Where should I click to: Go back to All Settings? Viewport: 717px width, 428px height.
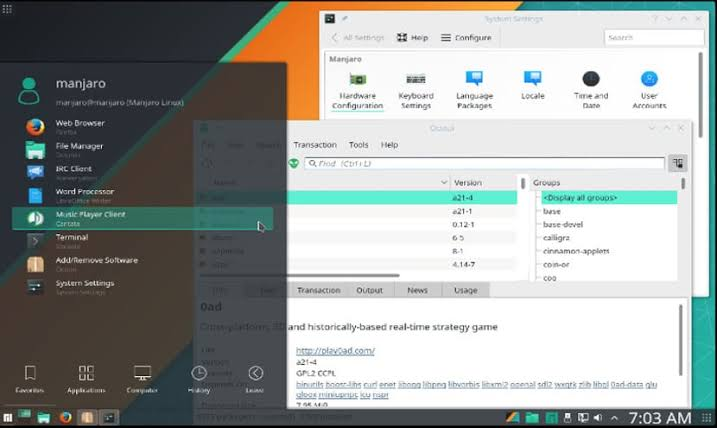(358, 37)
